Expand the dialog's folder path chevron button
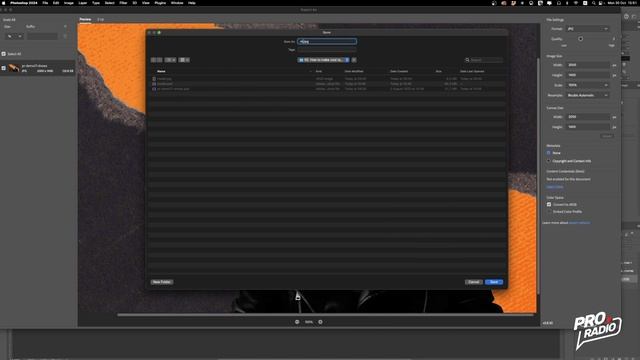 [x=354, y=60]
